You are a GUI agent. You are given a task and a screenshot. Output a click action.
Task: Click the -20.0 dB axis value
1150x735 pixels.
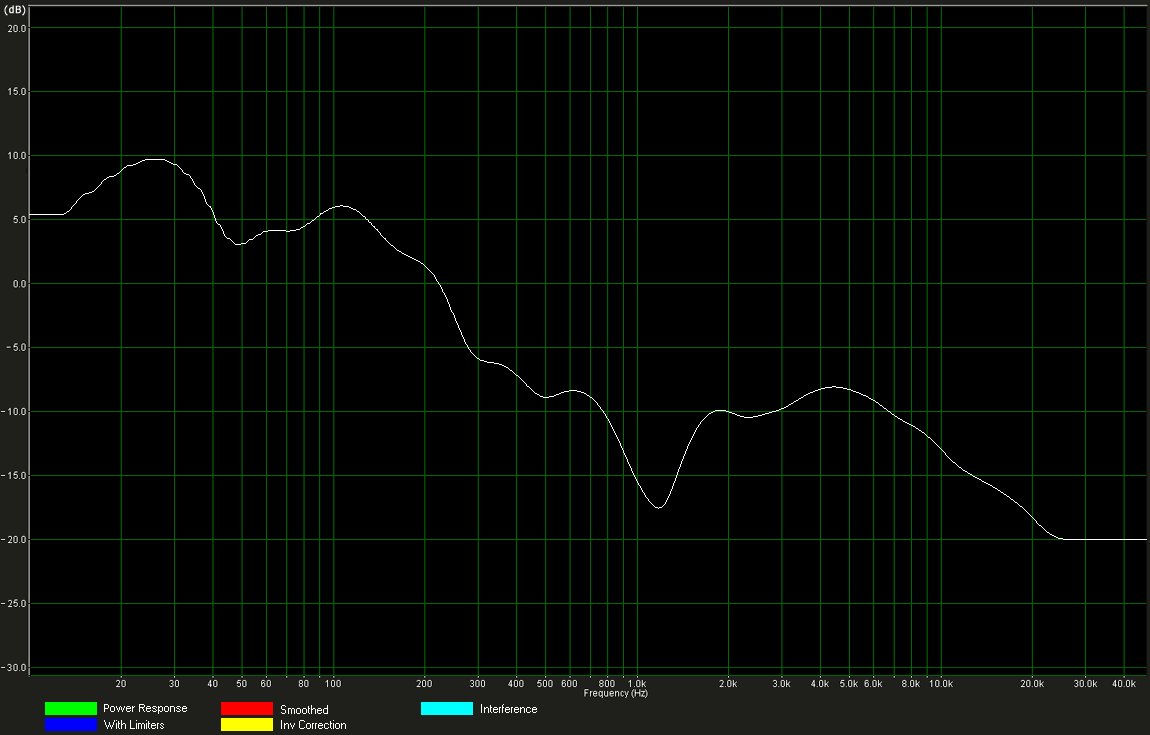point(15,540)
